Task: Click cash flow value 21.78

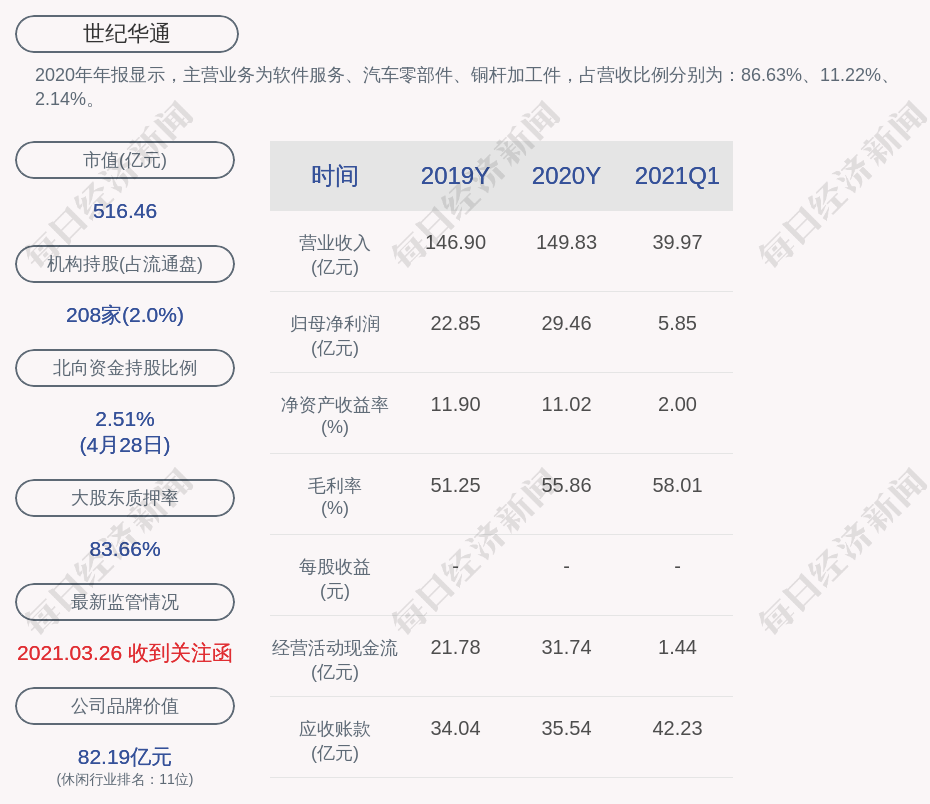Action: 456,647
